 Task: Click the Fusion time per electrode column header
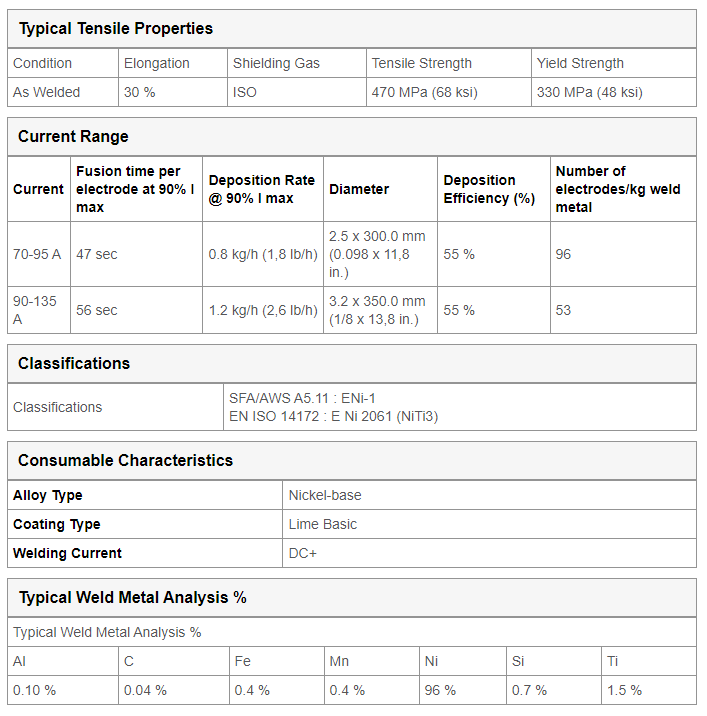(137, 189)
